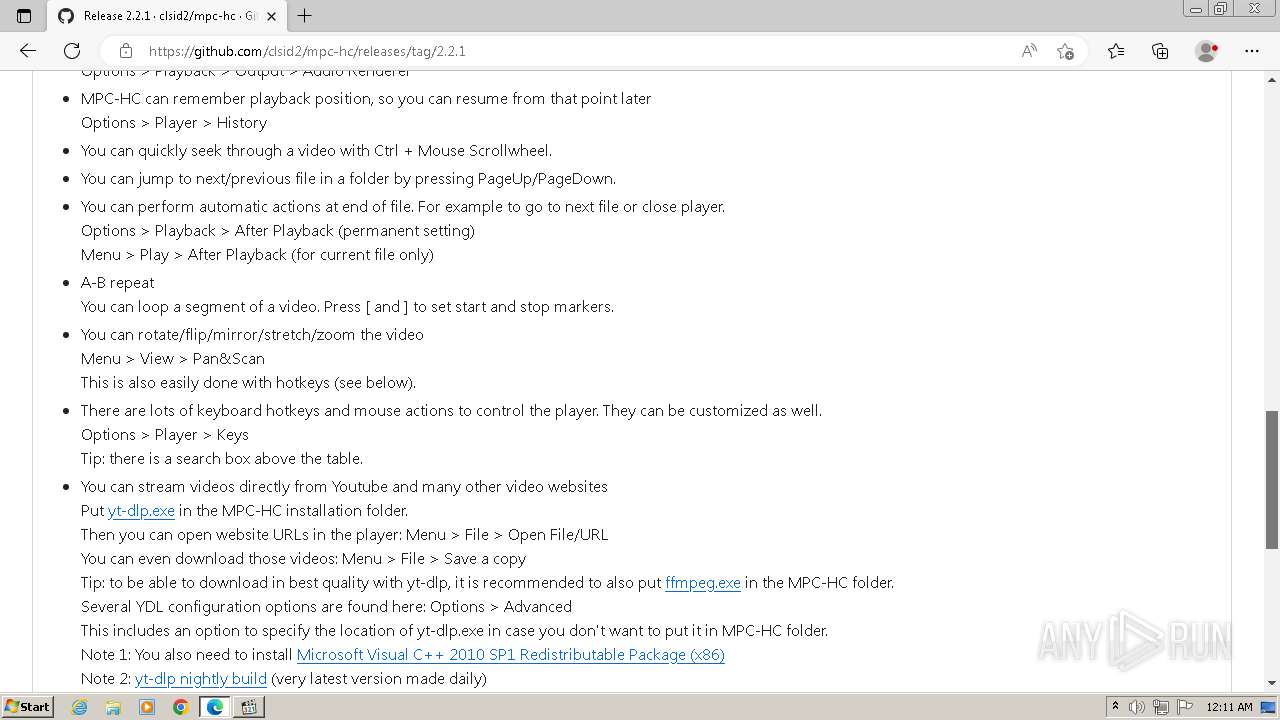Open network tray icon
The height and width of the screenshot is (720, 1280).
coord(1162,707)
